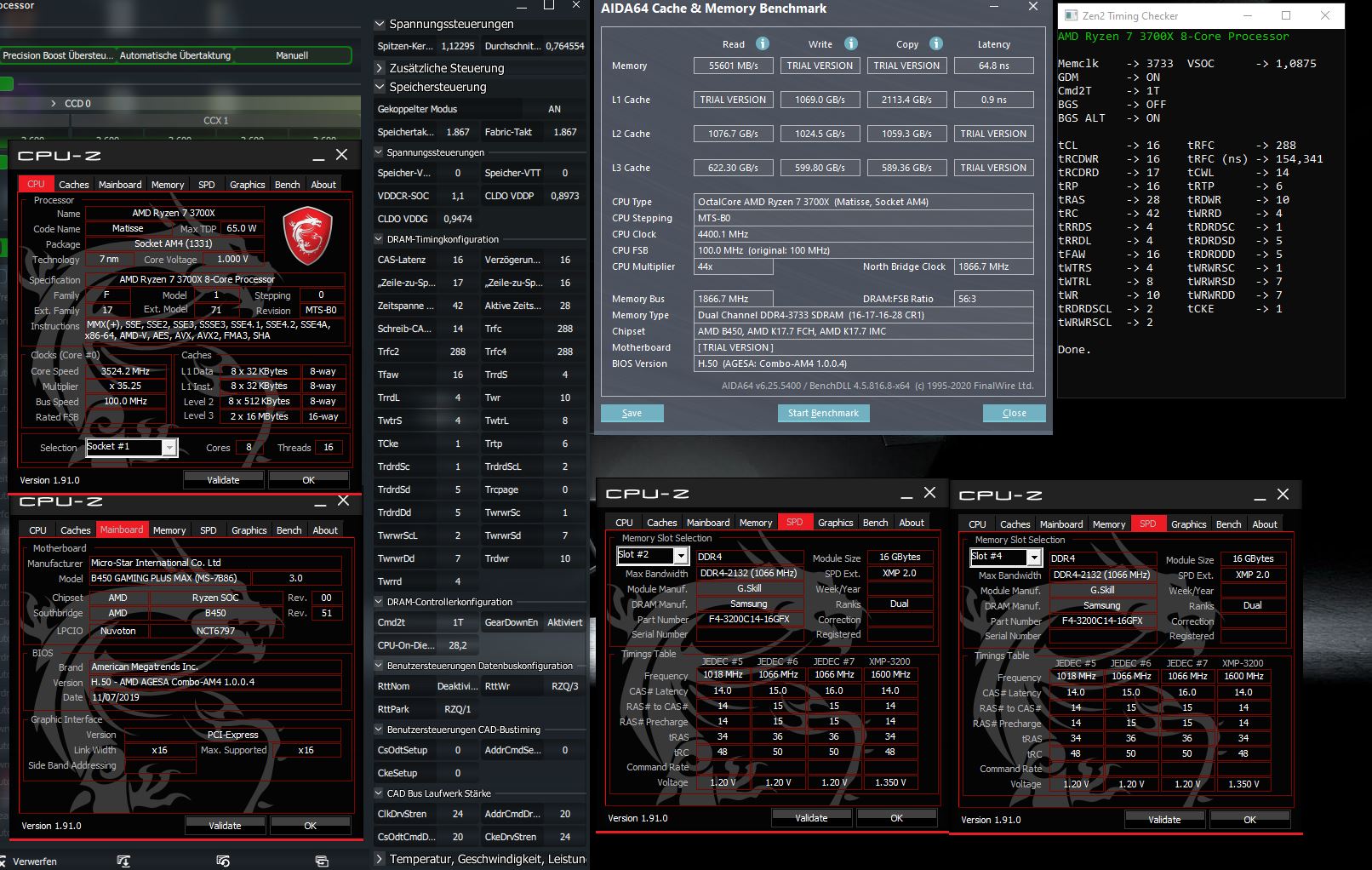Image resolution: width=1372 pixels, height=870 pixels.
Task: Select Automatische Übertaktung control mode
Action: pos(175,55)
